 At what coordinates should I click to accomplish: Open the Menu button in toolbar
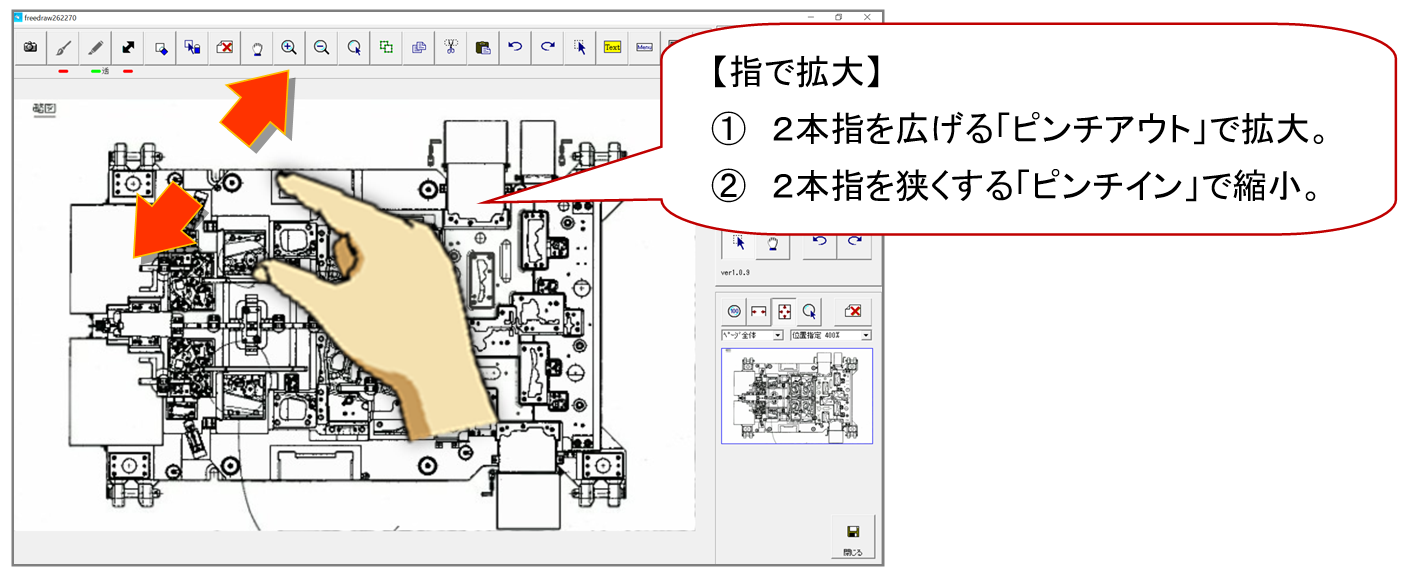point(644,47)
